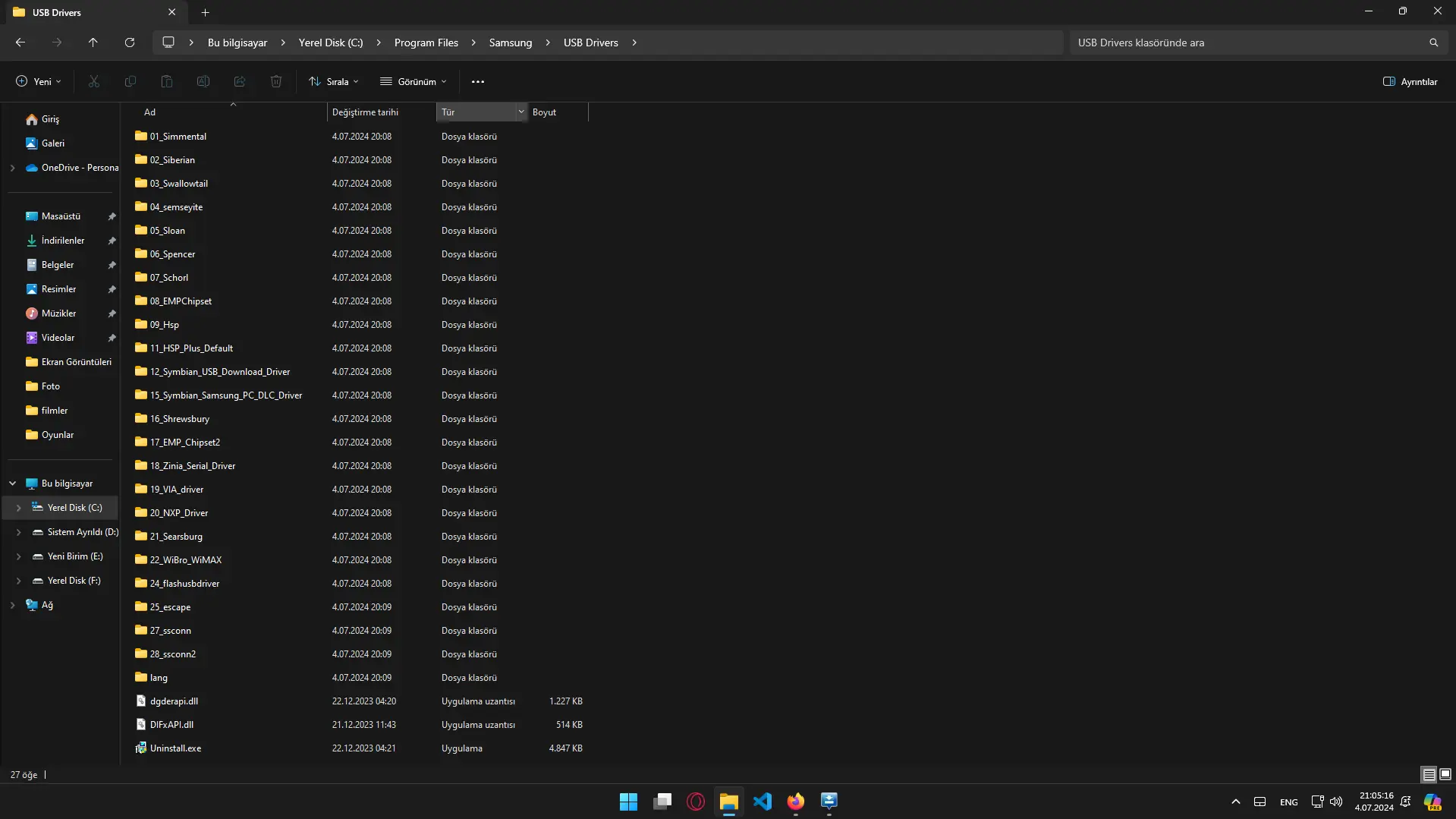Show hidden system tray icons

coord(1235,802)
